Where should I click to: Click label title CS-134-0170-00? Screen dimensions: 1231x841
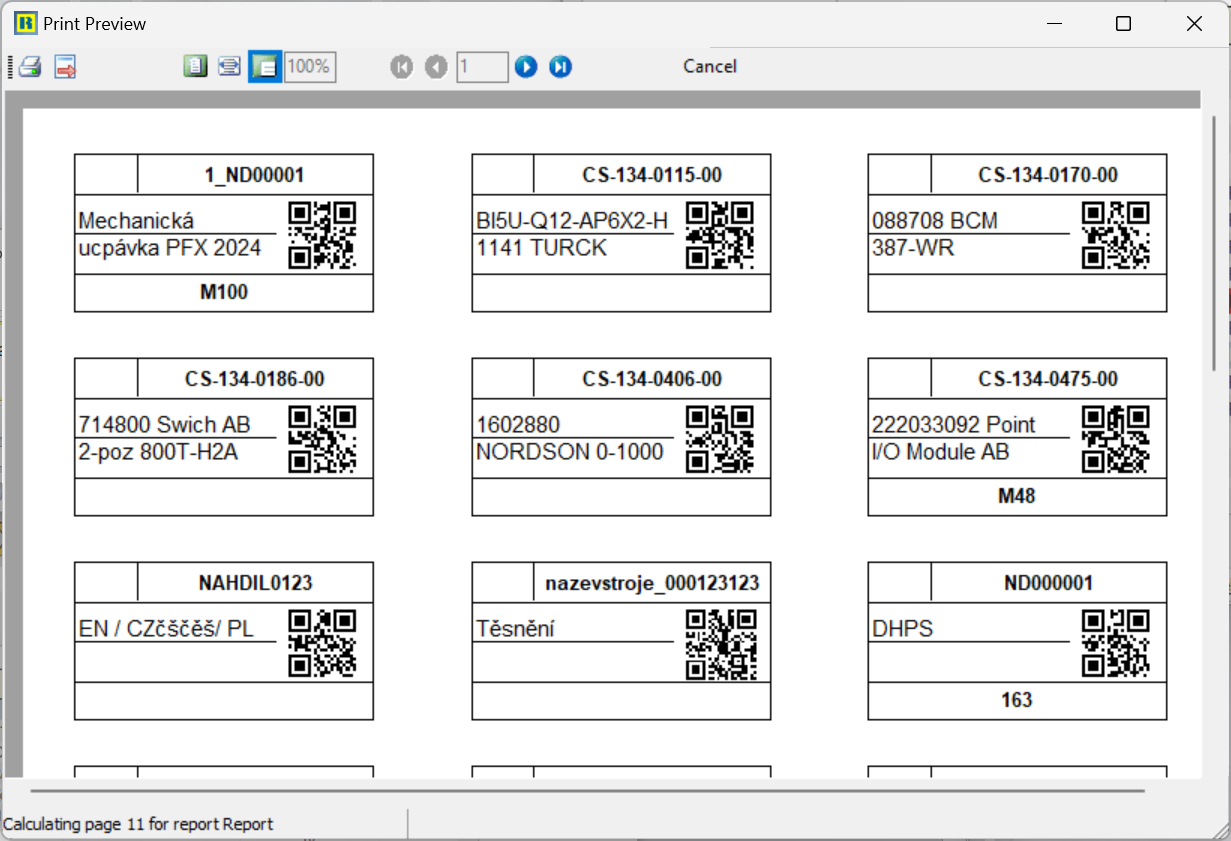(x=1048, y=175)
